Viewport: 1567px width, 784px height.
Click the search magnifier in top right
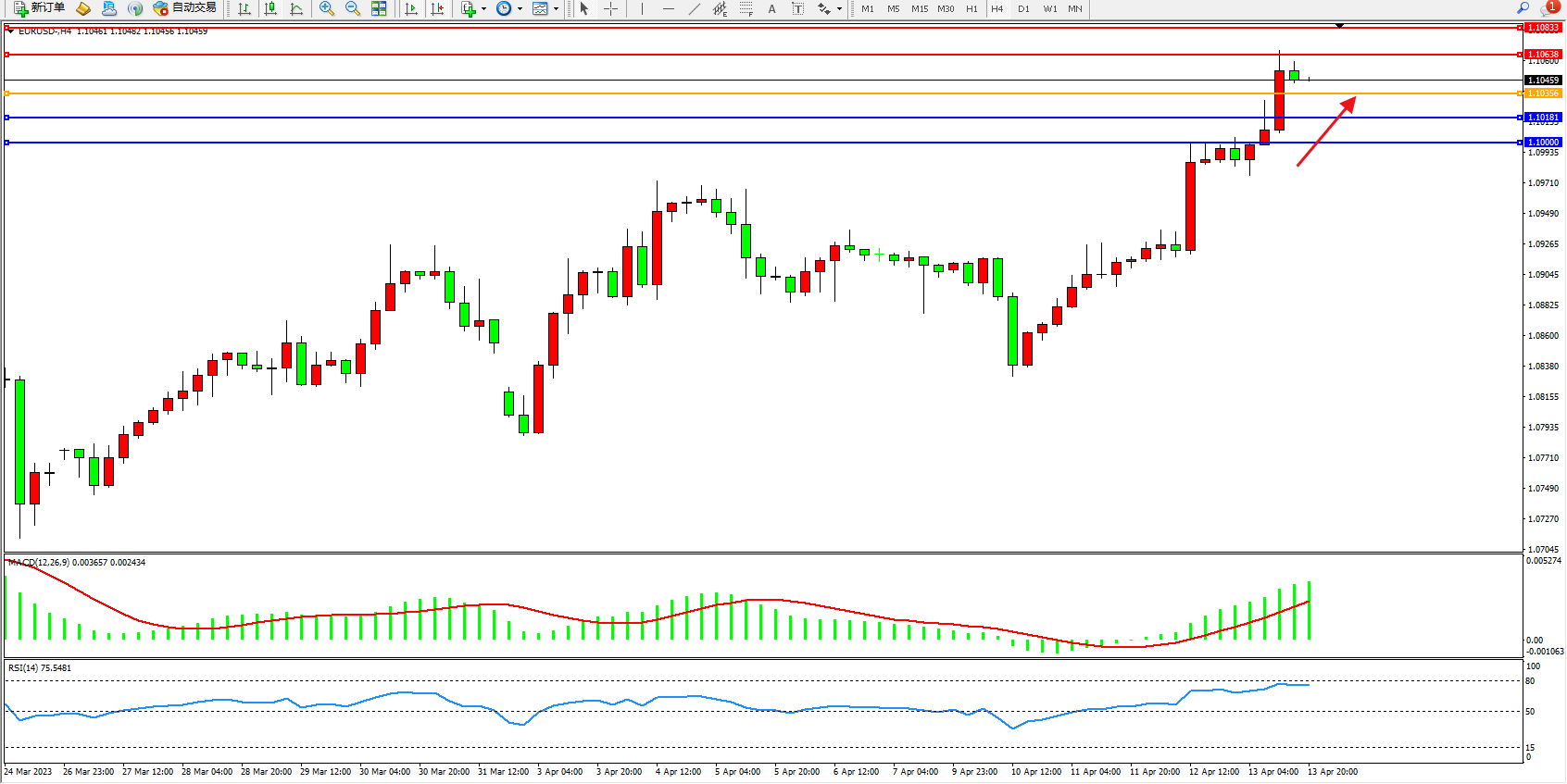pos(1523,8)
